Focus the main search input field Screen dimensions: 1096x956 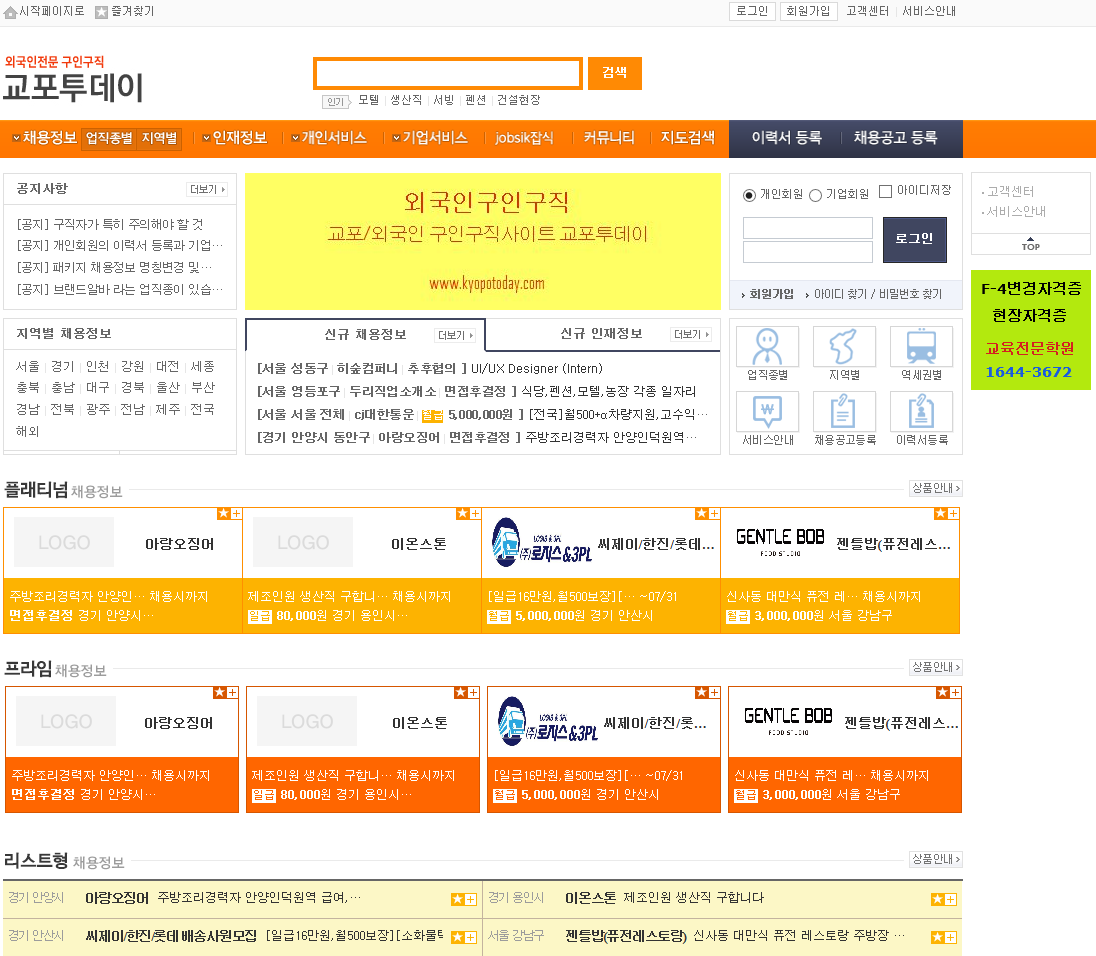click(448, 73)
